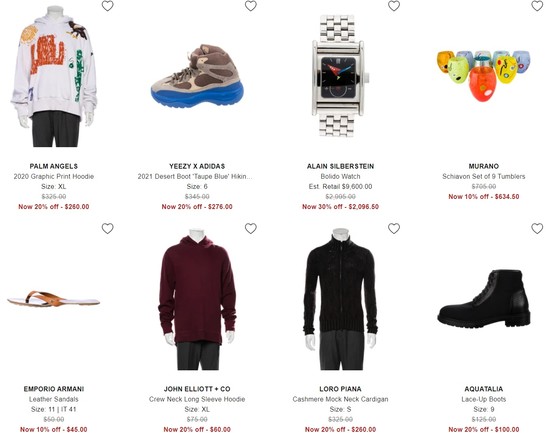Open the black Aquatalia boot image
The width and height of the screenshot is (550, 433).
tap(484, 299)
